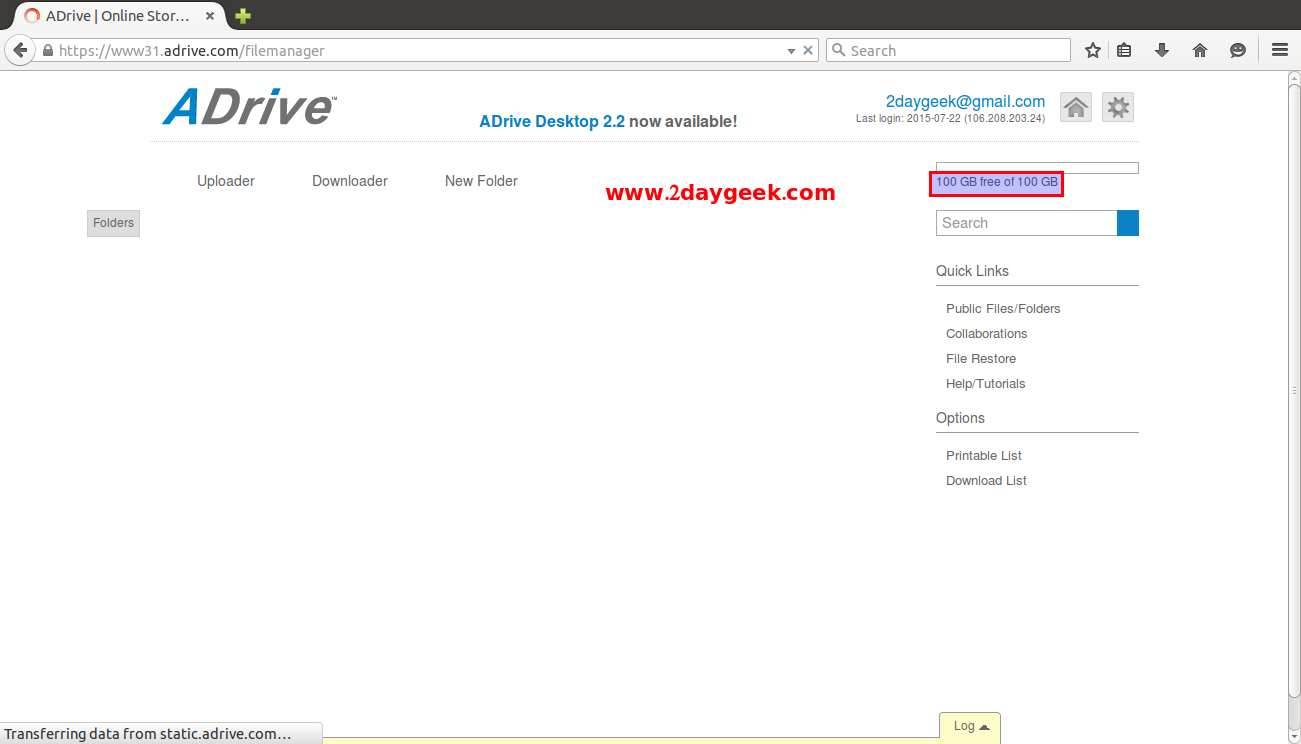Screen dimensions: 1301x744
Task: Click the 'Transferring data' status bar text
Action: pyautogui.click(x=148, y=734)
